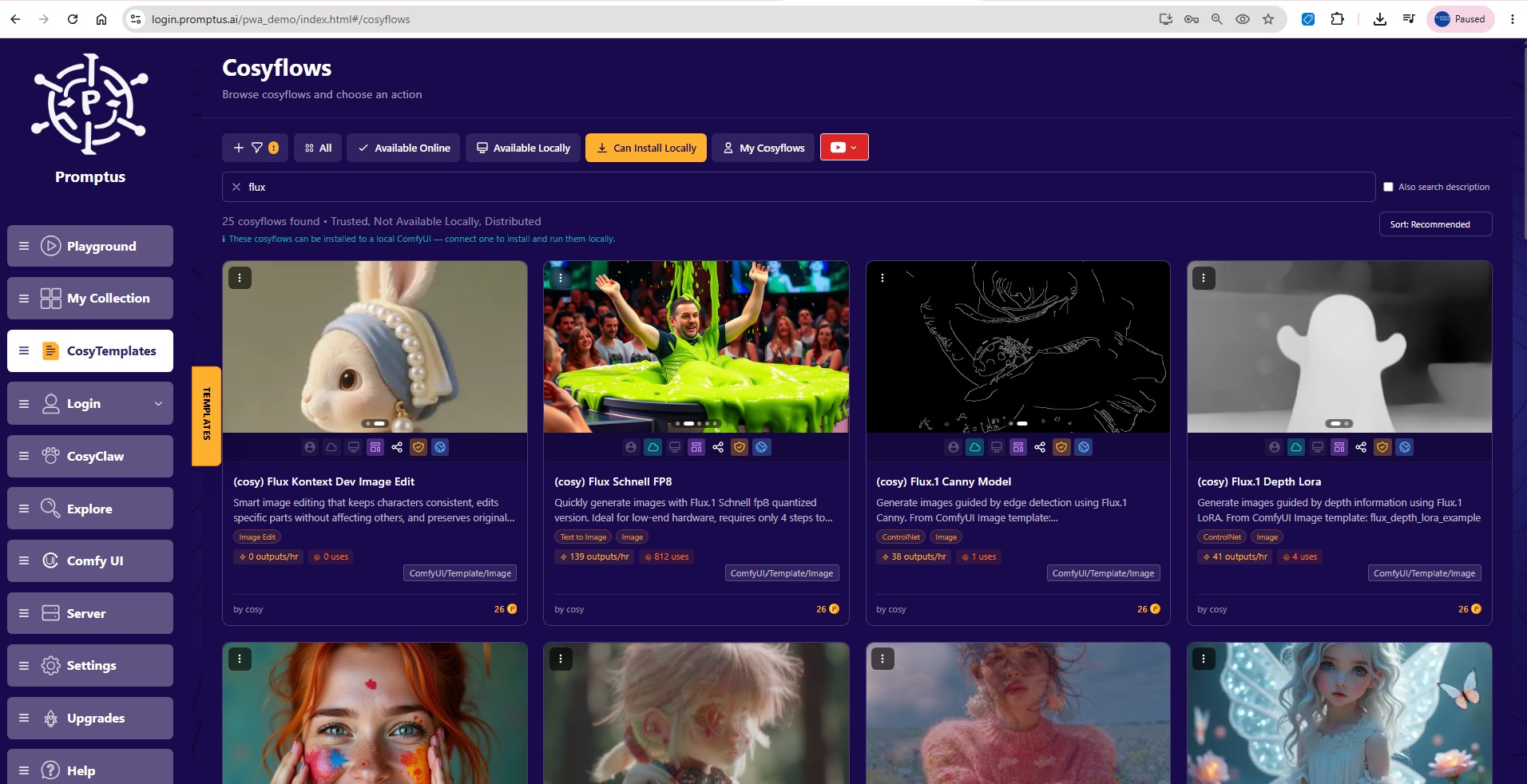
Task: Click the hamburger handle beside Server
Action: tap(24, 613)
